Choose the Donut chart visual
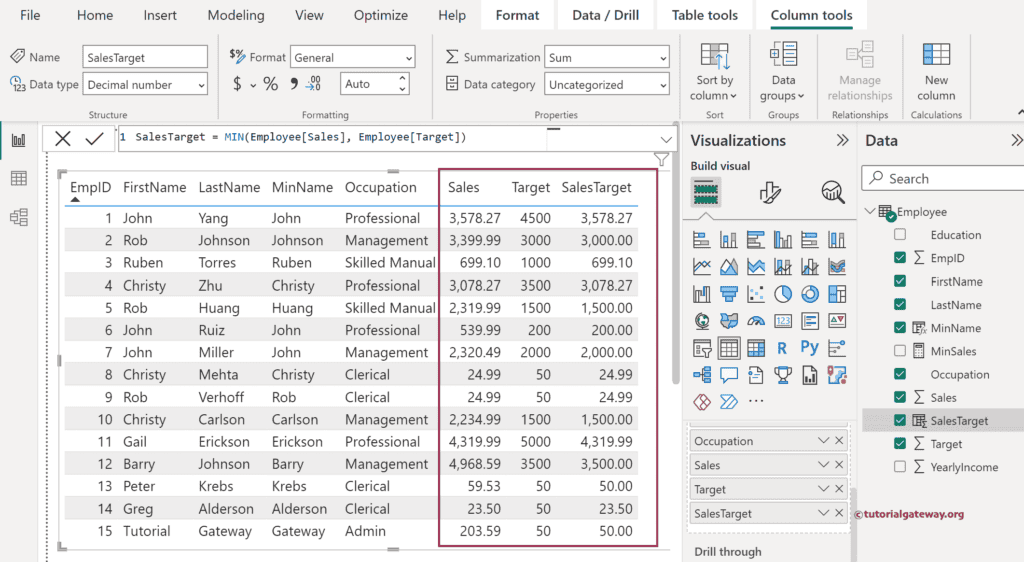 click(x=810, y=294)
